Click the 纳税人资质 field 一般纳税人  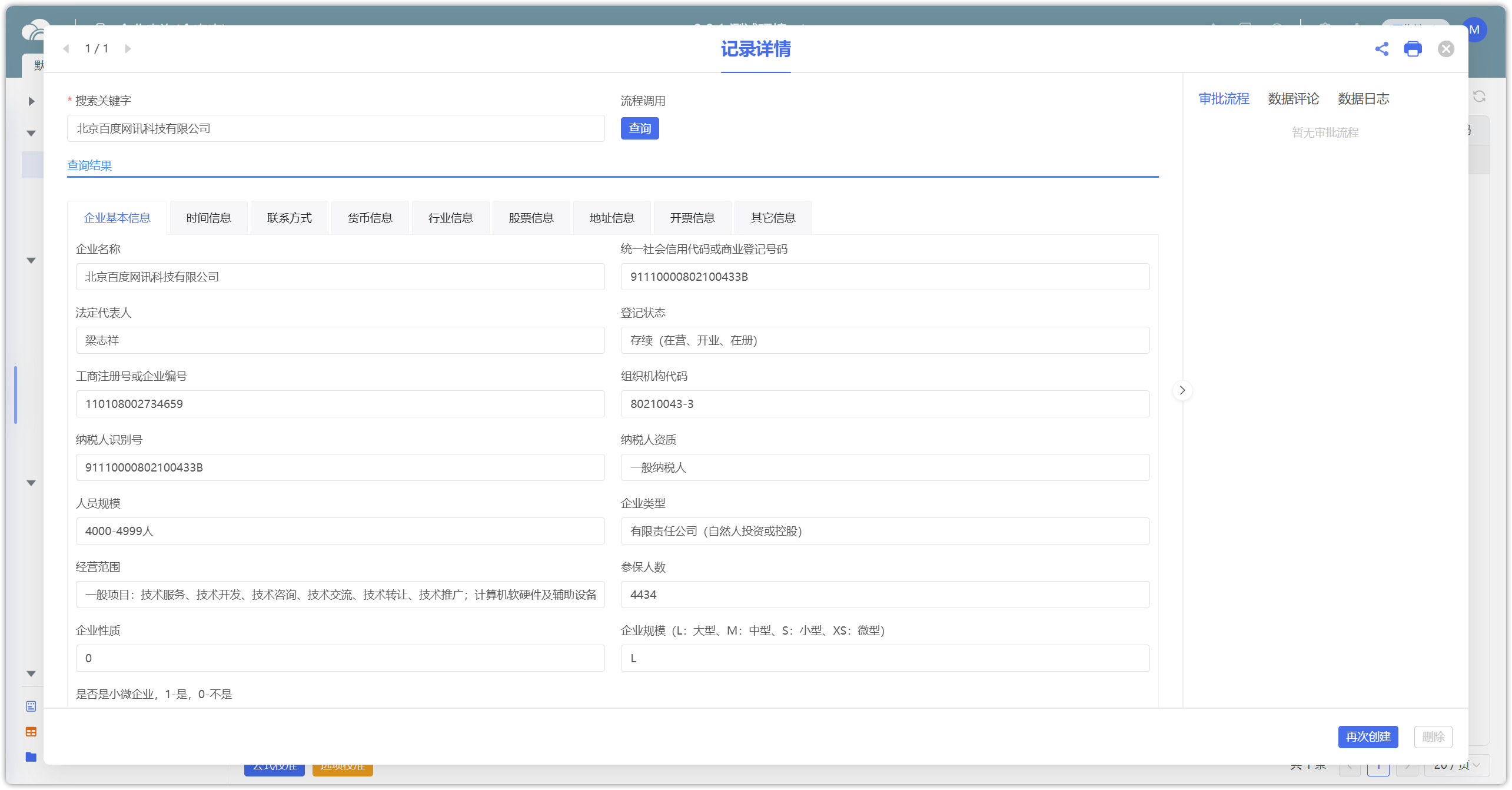pyautogui.click(x=885, y=467)
